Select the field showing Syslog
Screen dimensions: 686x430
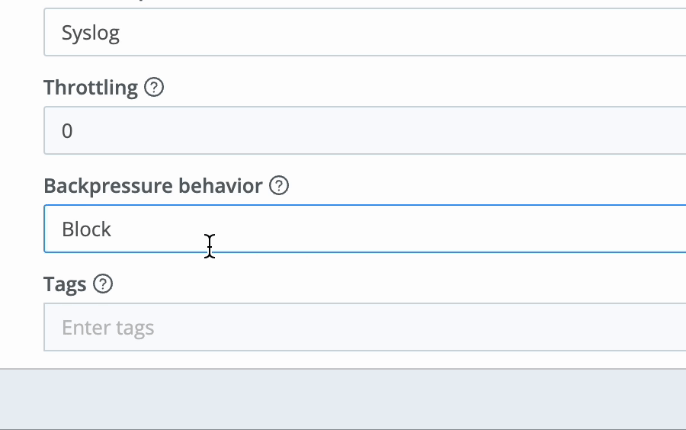click(x=365, y=32)
